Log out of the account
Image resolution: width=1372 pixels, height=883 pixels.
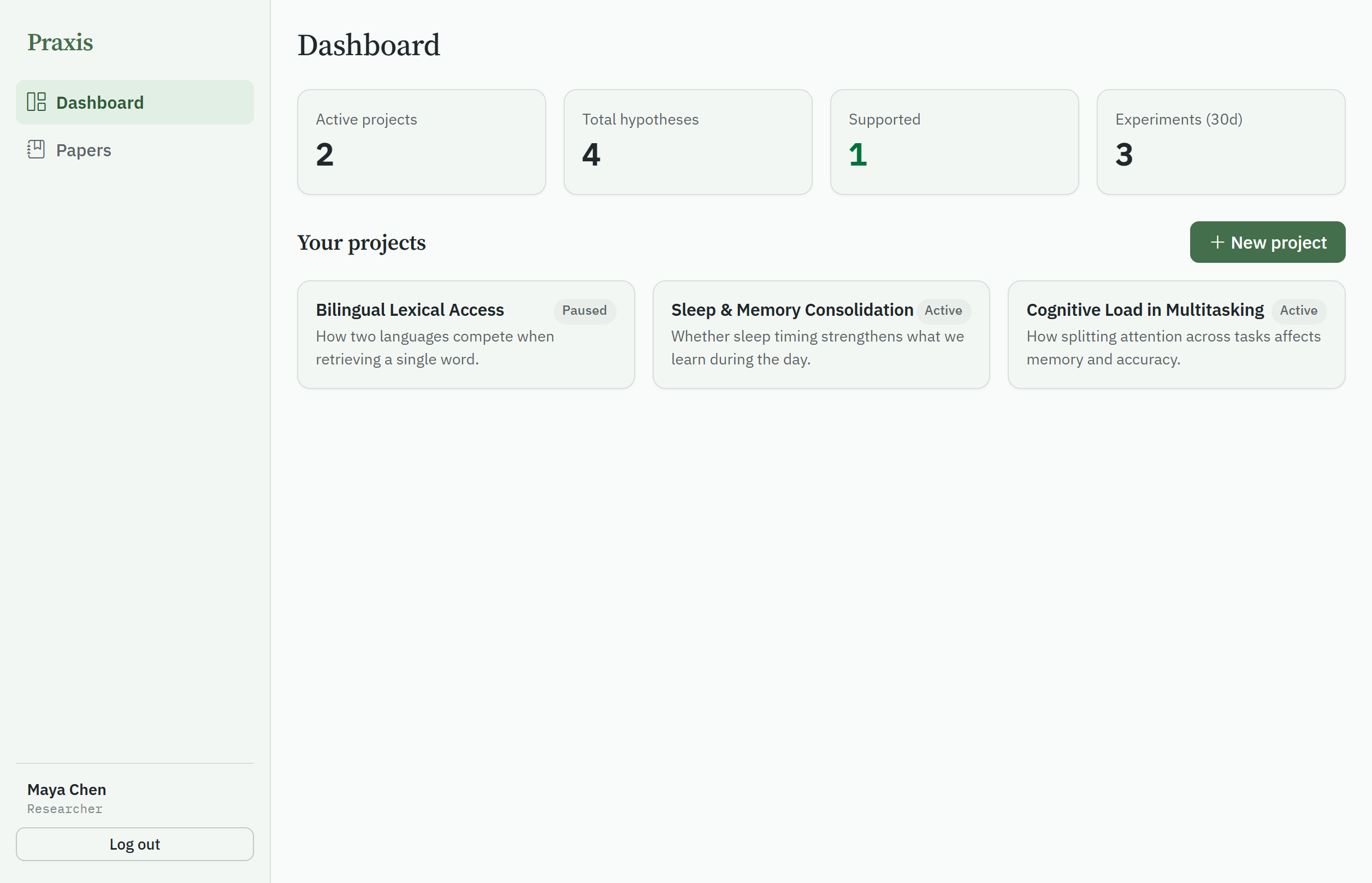tap(135, 845)
